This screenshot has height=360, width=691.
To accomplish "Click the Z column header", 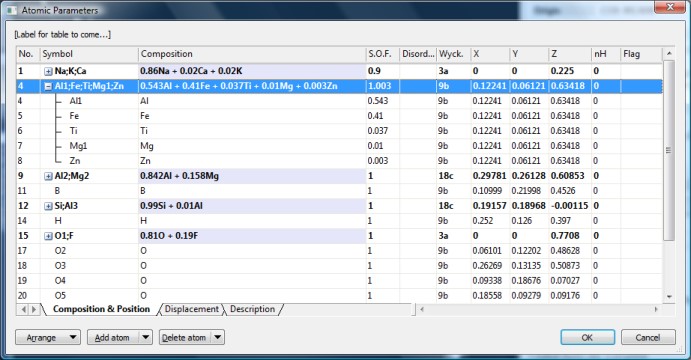I will (569, 54).
